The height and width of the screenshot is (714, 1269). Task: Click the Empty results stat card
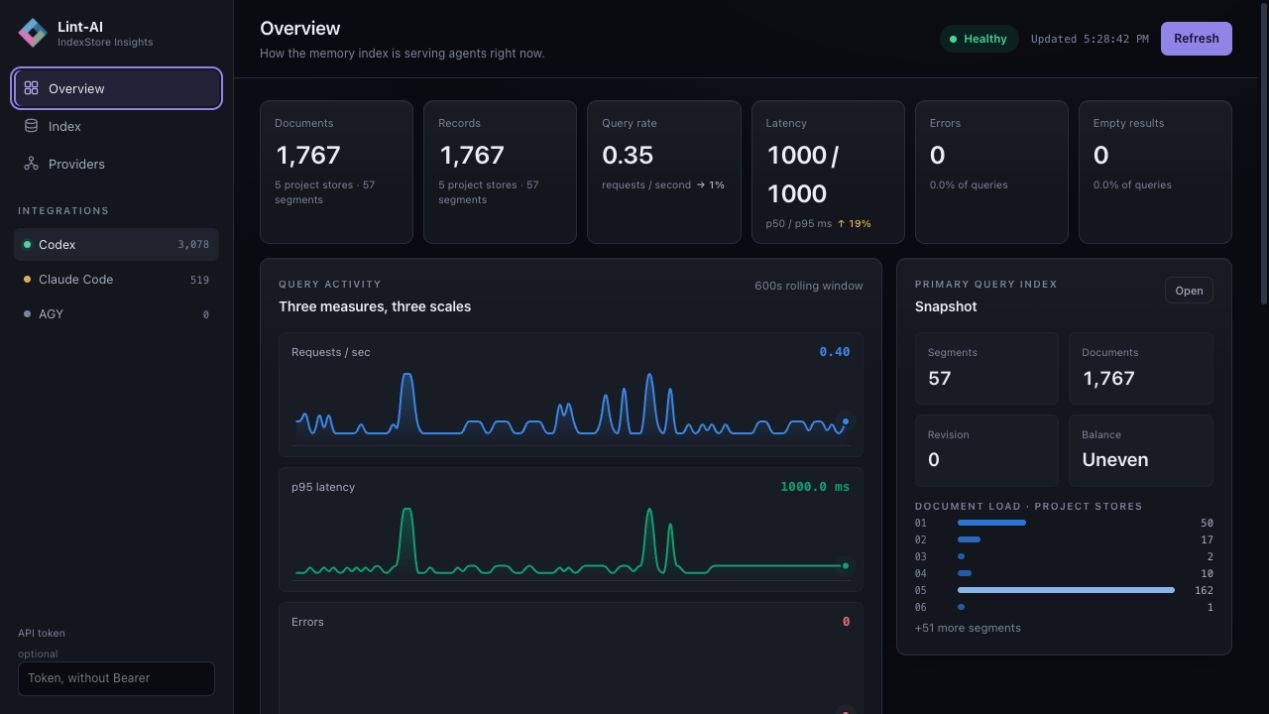click(x=1155, y=172)
